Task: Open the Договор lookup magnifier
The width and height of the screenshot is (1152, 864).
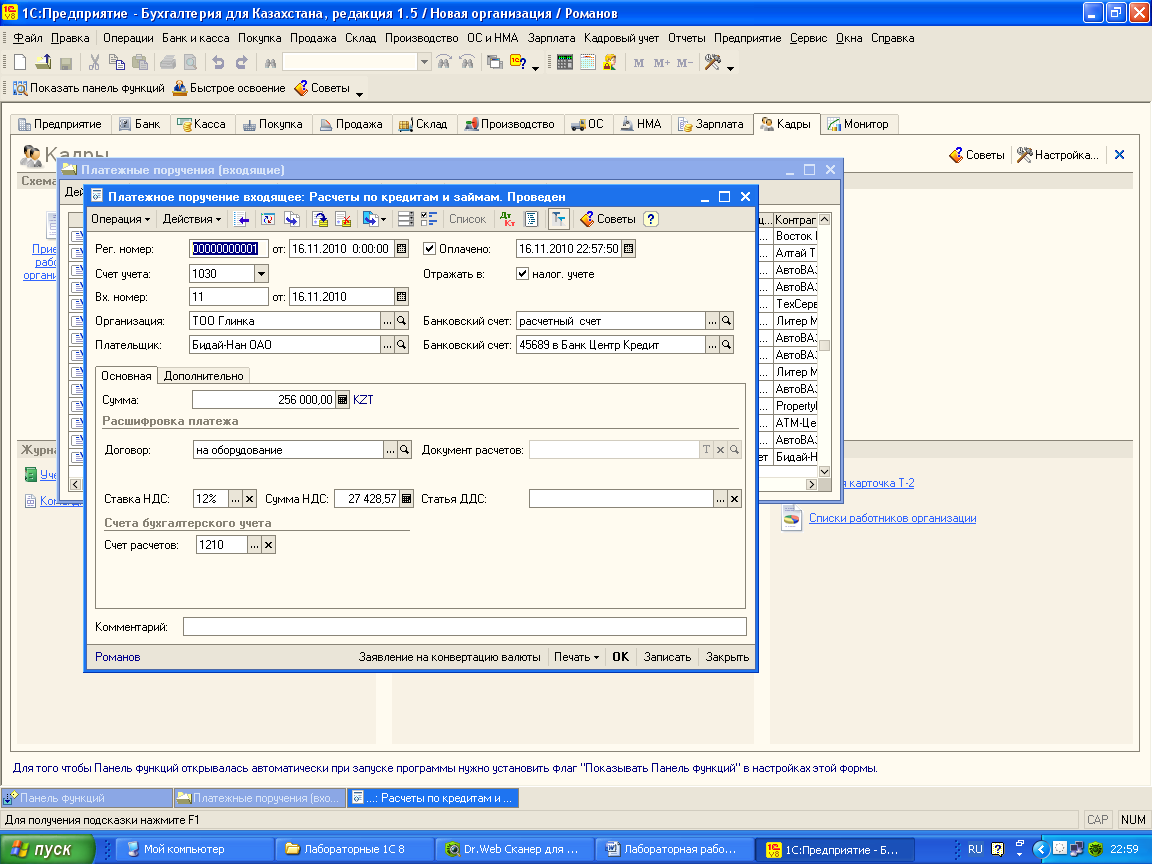Action: pos(404,450)
